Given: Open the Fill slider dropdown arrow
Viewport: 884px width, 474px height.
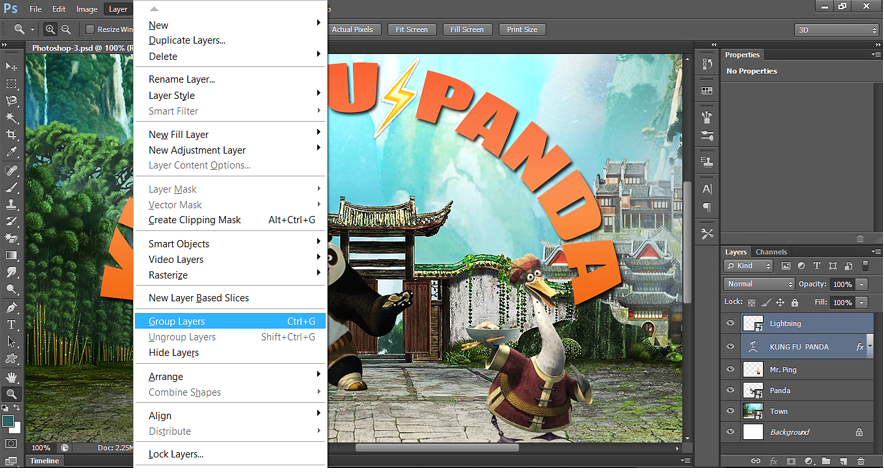Looking at the screenshot, I should (x=862, y=303).
